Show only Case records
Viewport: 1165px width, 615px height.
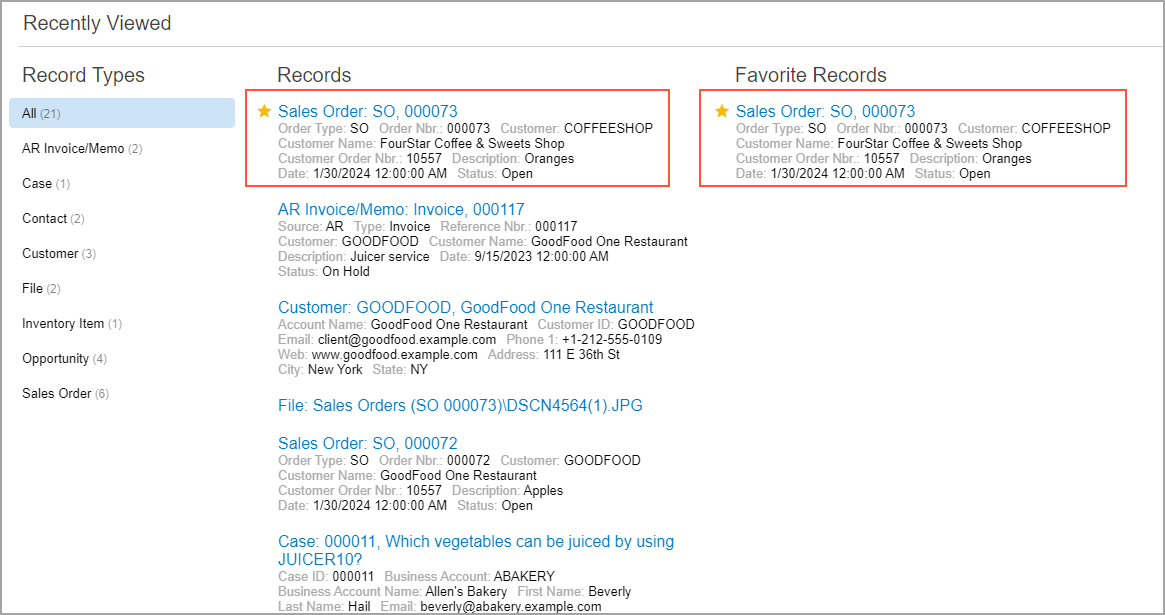37,183
